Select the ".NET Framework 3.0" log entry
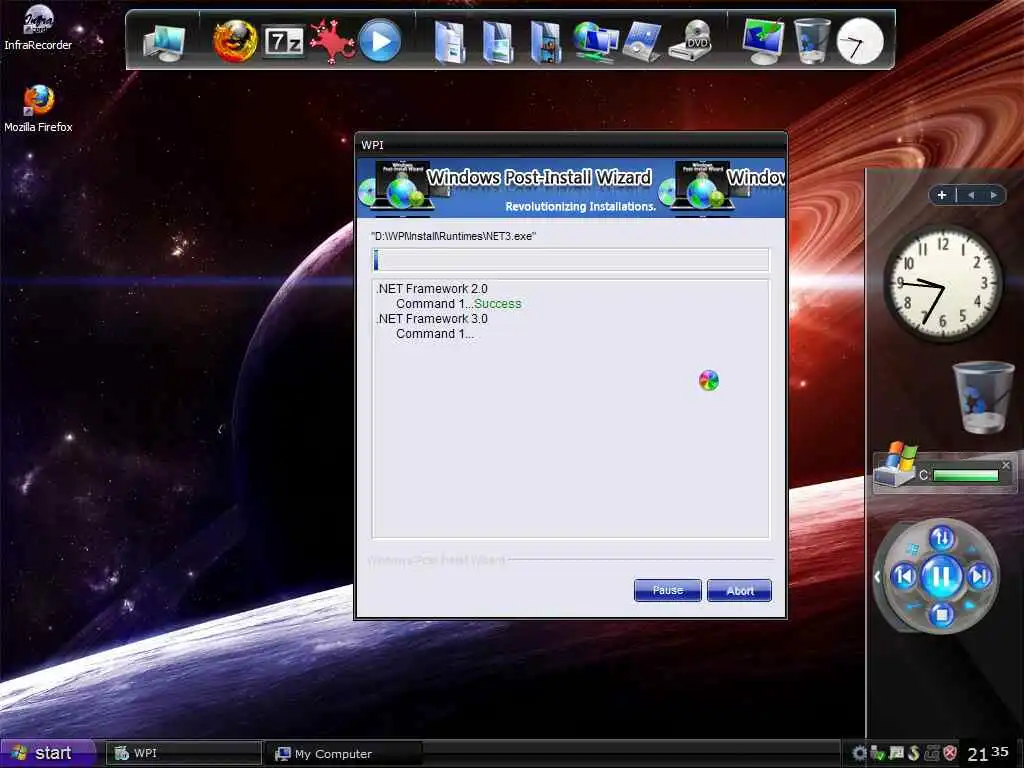The image size is (1024, 768). 432,319
